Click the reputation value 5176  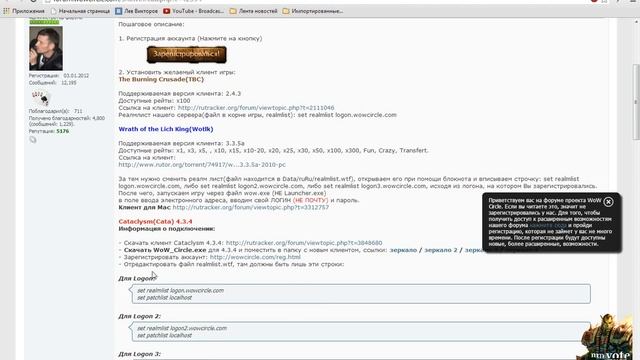(x=62, y=131)
